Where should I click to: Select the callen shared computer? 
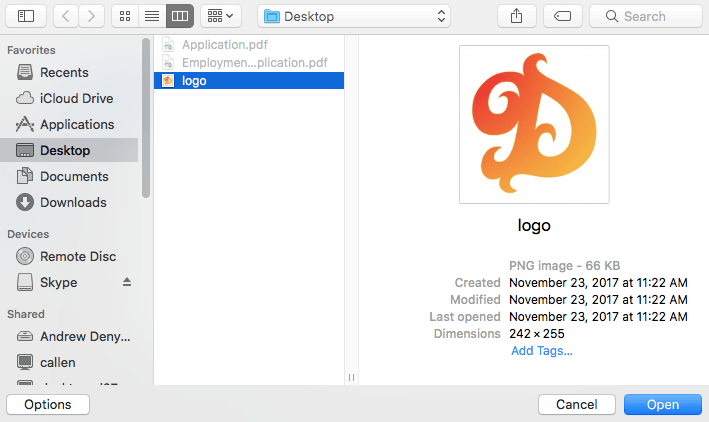pyautogui.click(x=69, y=362)
